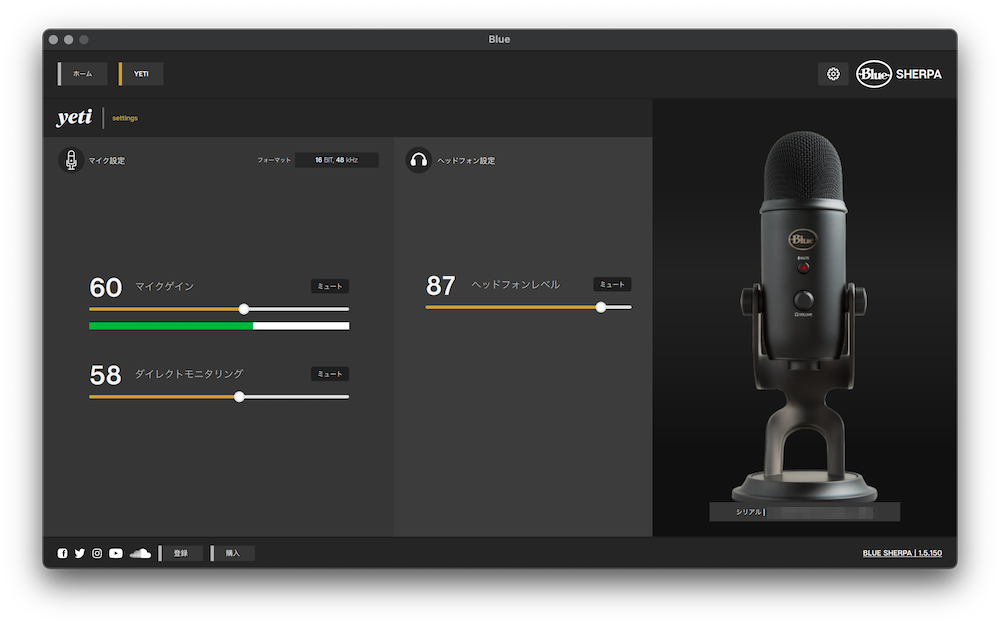The width and height of the screenshot is (1000, 625).
Task: Click the フォーマット label
Action: click(x=274, y=160)
